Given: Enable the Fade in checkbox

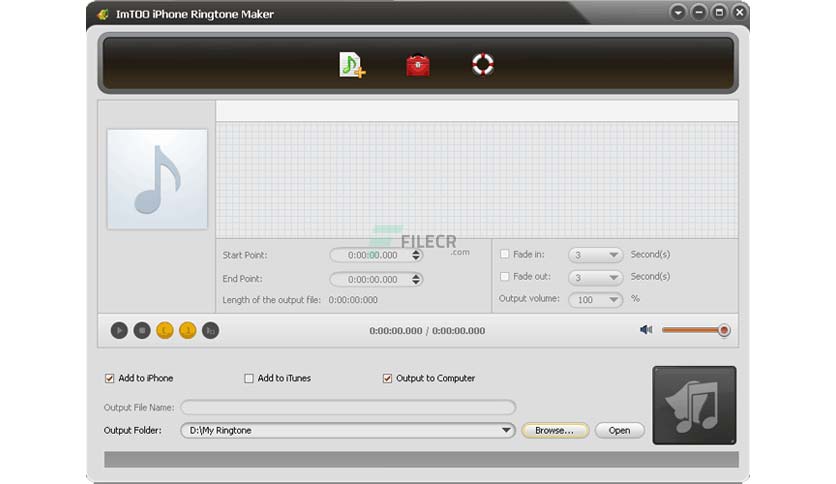Looking at the screenshot, I should tap(504, 254).
